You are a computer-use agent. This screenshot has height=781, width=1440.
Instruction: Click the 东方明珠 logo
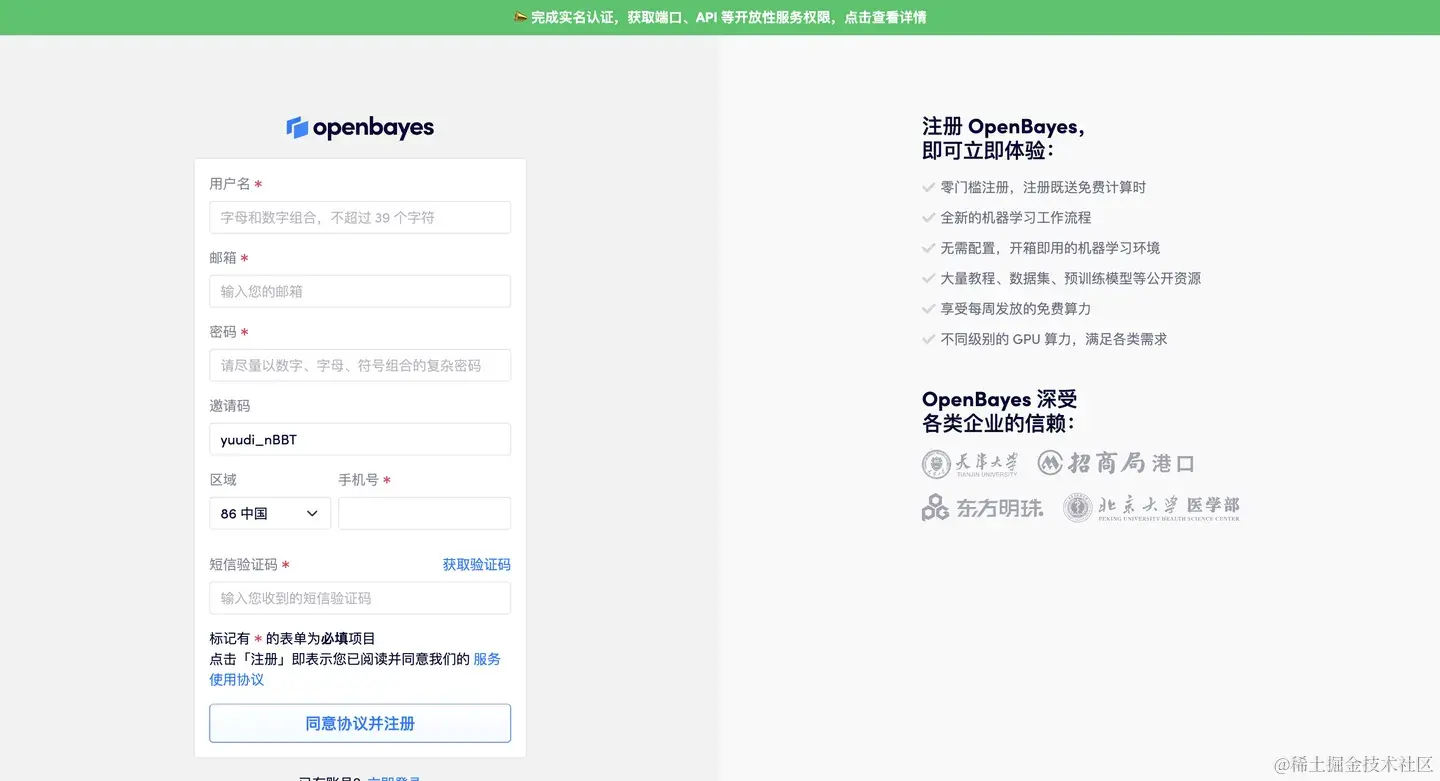click(982, 507)
